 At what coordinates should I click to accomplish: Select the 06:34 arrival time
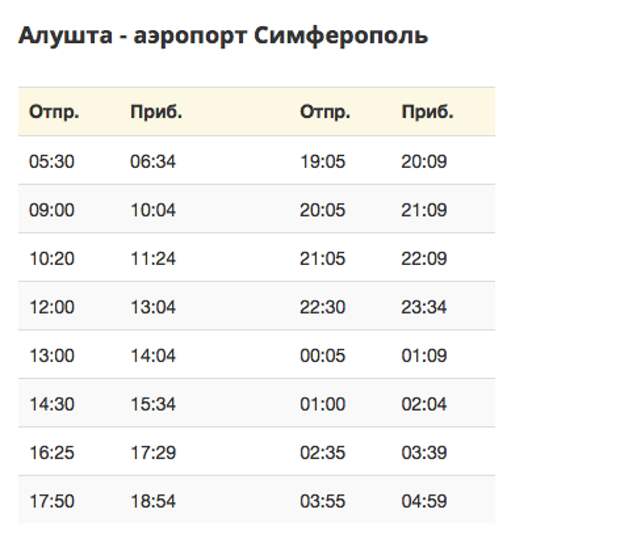153,161
